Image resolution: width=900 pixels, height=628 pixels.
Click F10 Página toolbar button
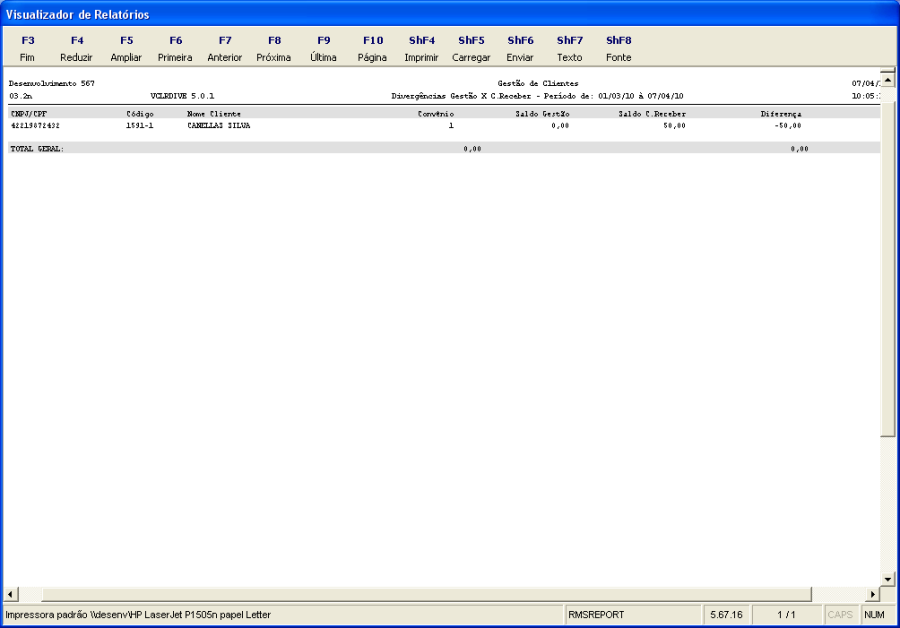tap(373, 48)
